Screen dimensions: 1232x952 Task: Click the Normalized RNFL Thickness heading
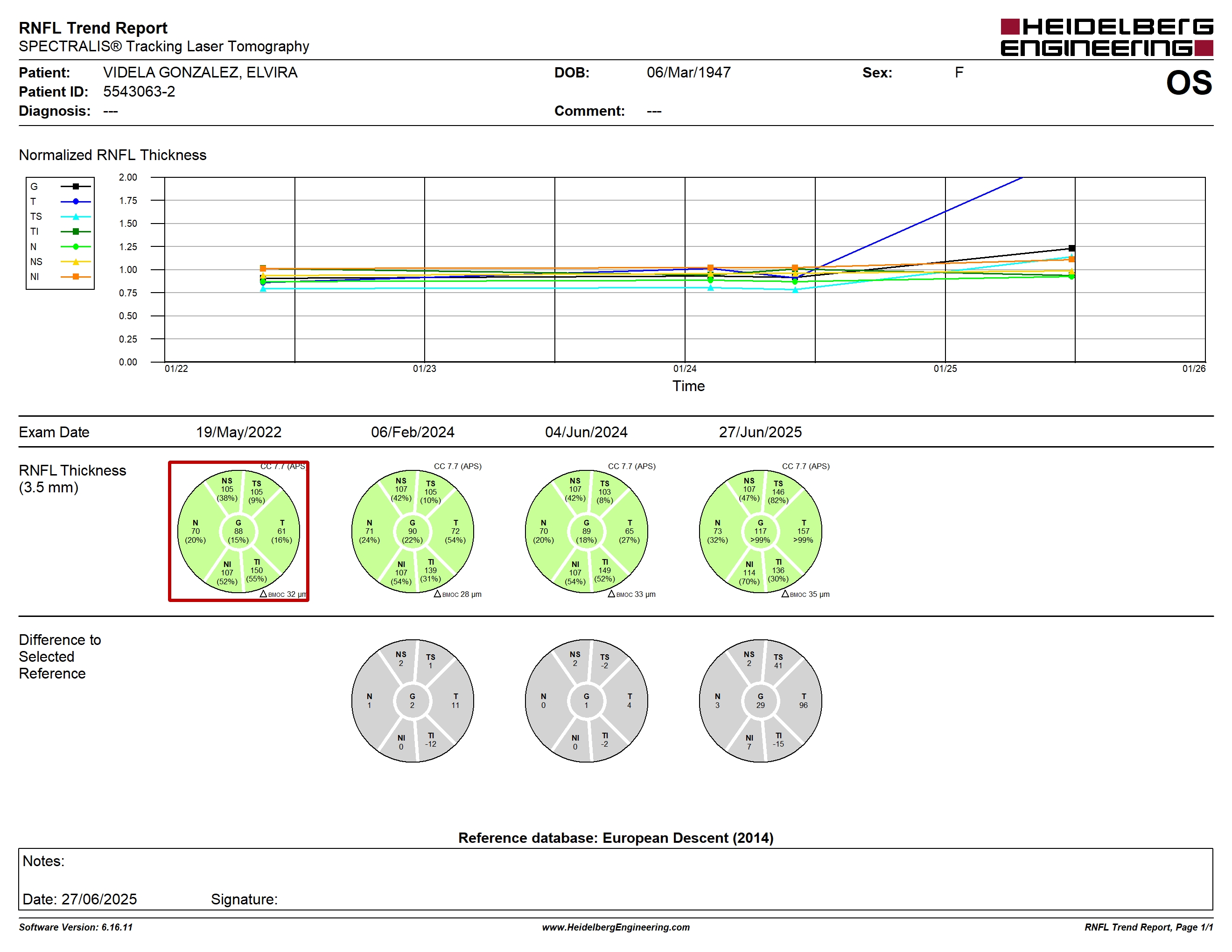click(112, 155)
